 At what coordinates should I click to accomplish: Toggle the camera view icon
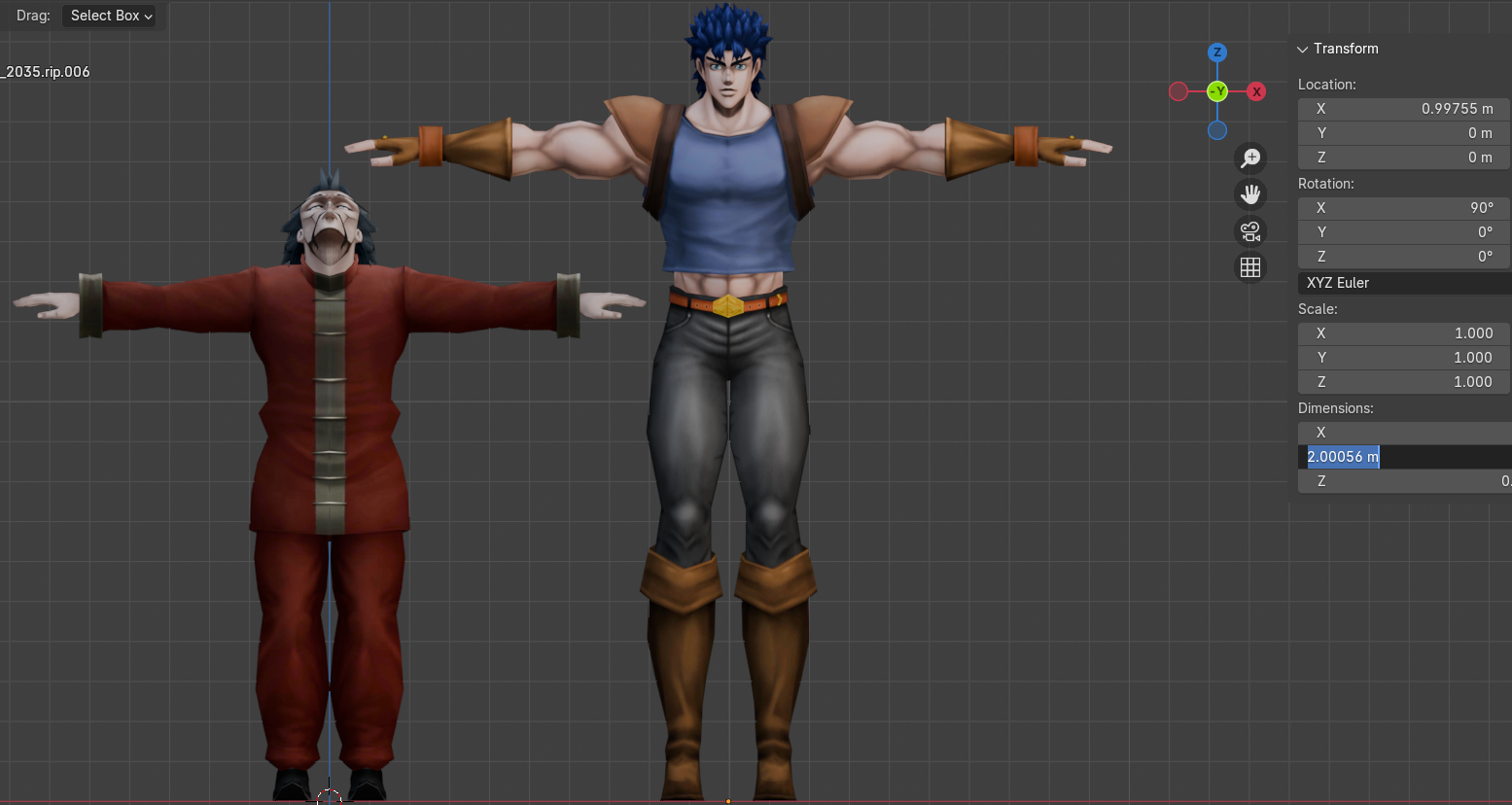(1250, 231)
